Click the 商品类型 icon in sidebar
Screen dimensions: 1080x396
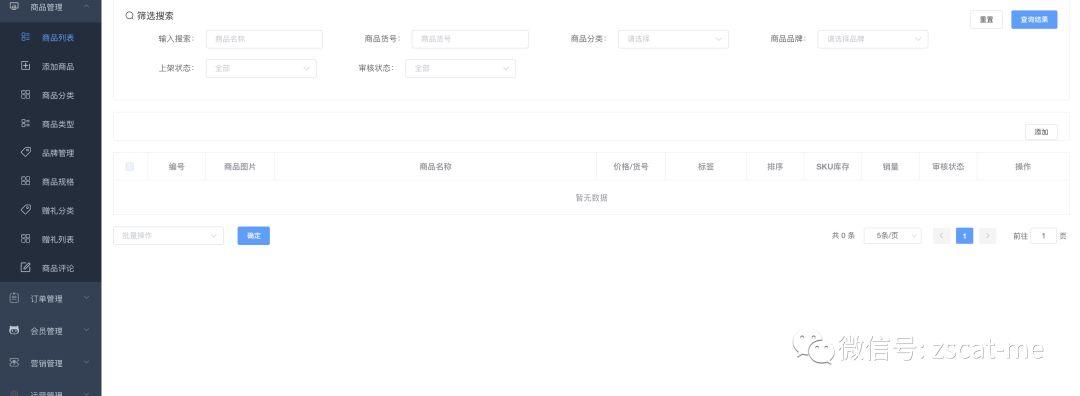(x=25, y=124)
